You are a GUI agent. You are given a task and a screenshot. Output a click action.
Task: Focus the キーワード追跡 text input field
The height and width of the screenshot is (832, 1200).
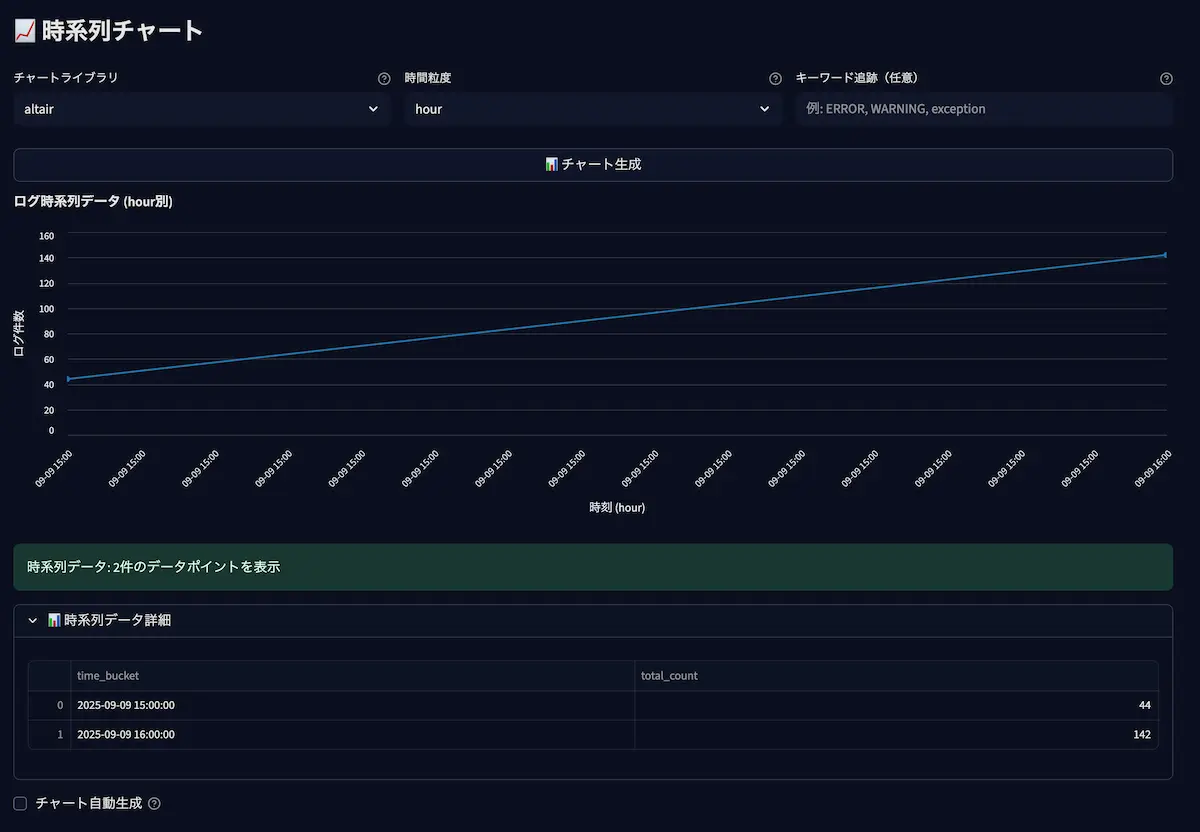983,109
